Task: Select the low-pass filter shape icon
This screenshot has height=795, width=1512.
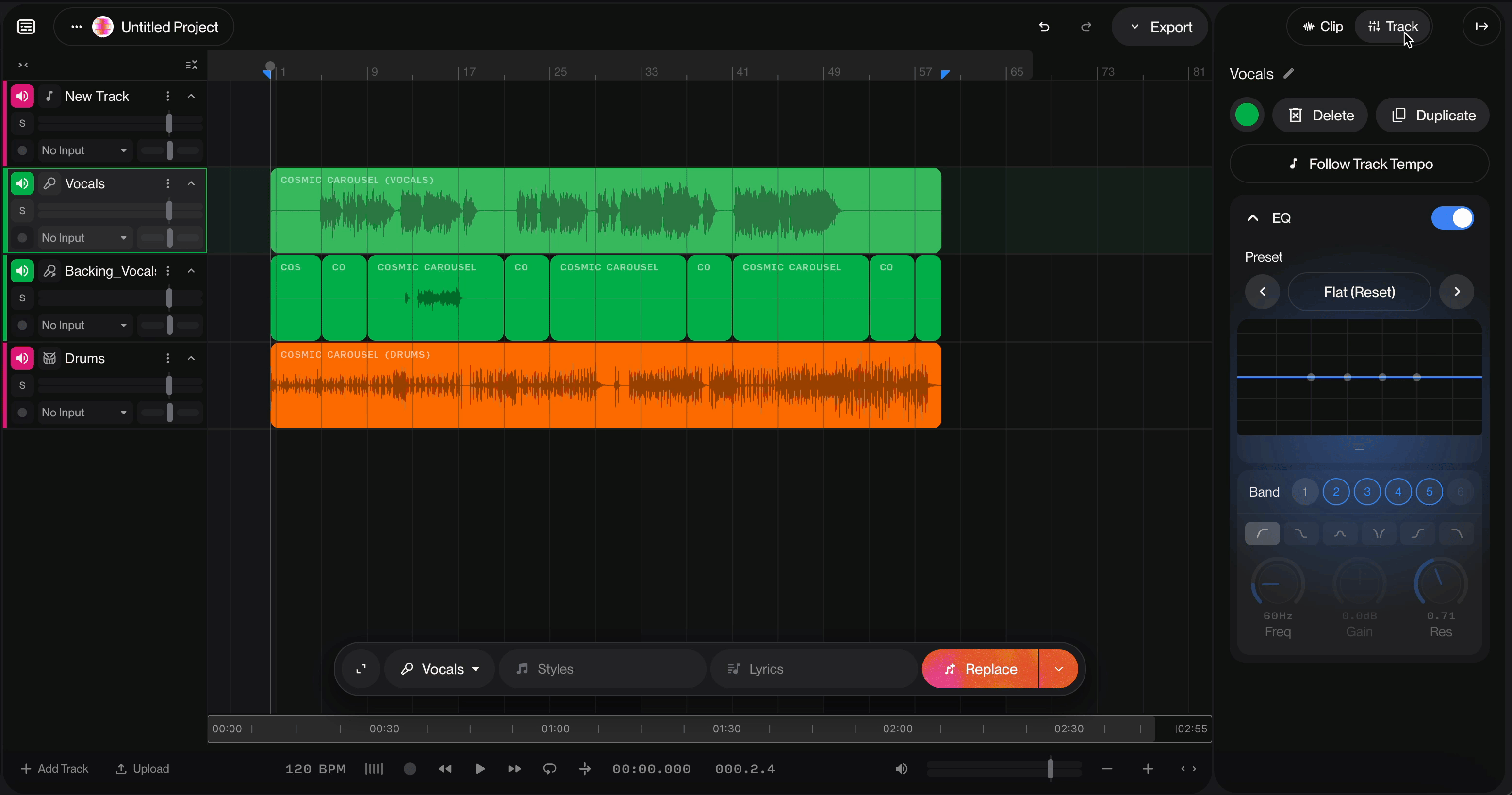Action: [x=1456, y=534]
